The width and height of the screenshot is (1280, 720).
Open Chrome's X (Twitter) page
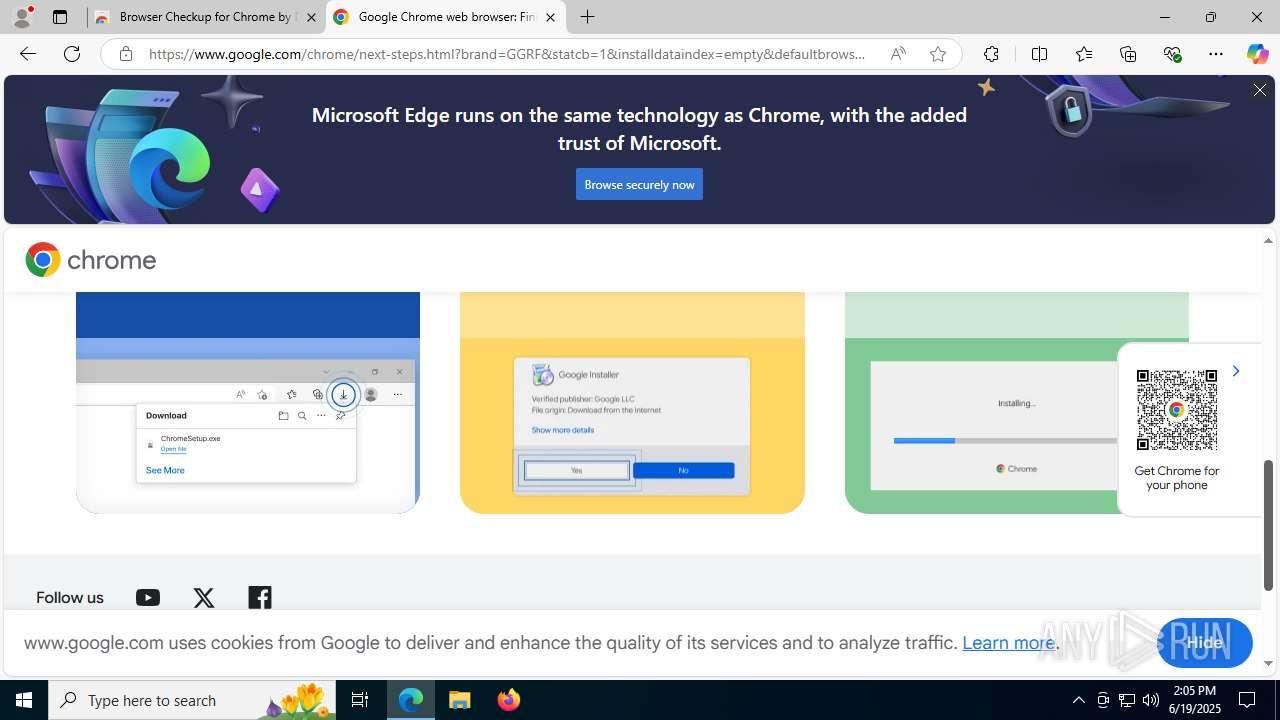(x=204, y=598)
